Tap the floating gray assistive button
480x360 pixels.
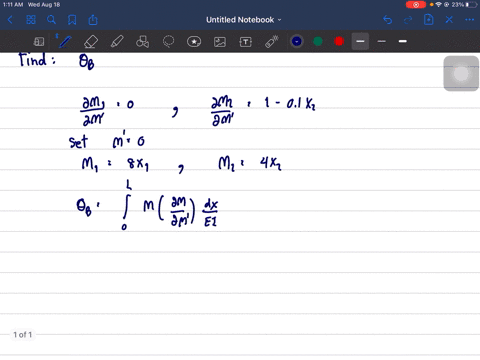click(461, 73)
